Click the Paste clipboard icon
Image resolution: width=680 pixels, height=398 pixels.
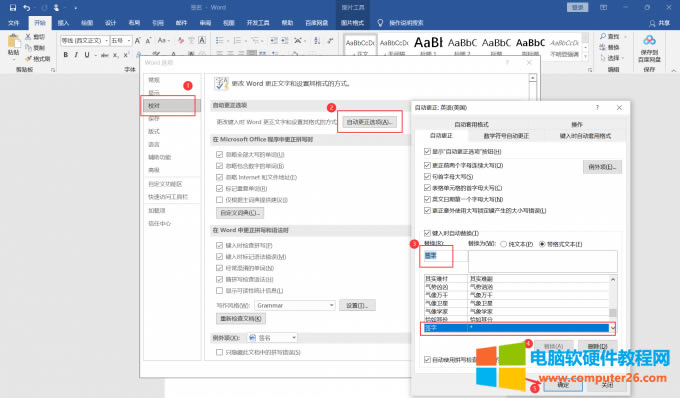tap(13, 42)
